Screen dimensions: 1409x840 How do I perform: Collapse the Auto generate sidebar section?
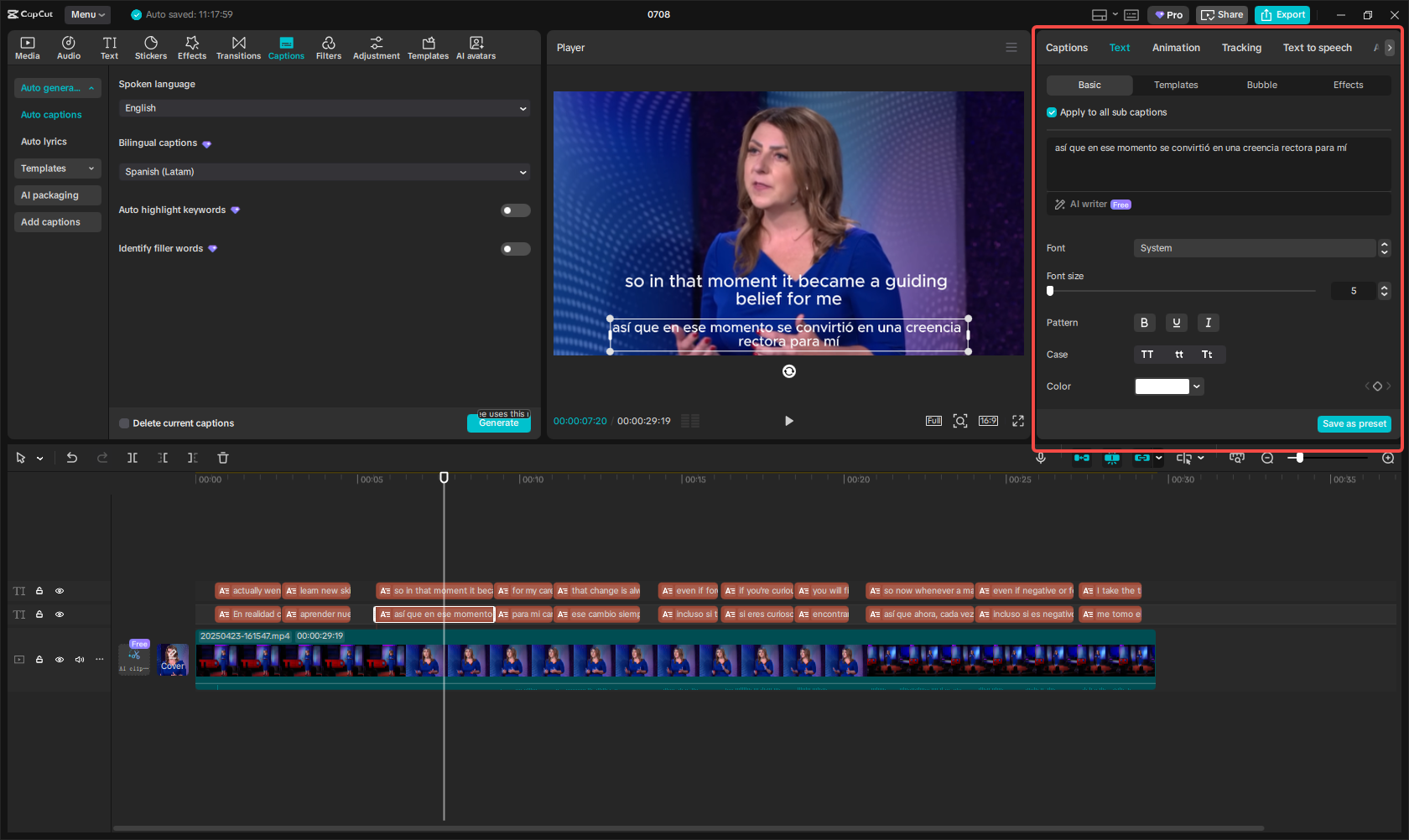[x=90, y=87]
